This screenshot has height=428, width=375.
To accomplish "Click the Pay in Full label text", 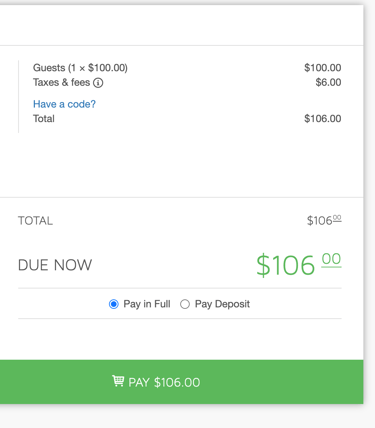I will 147,304.
